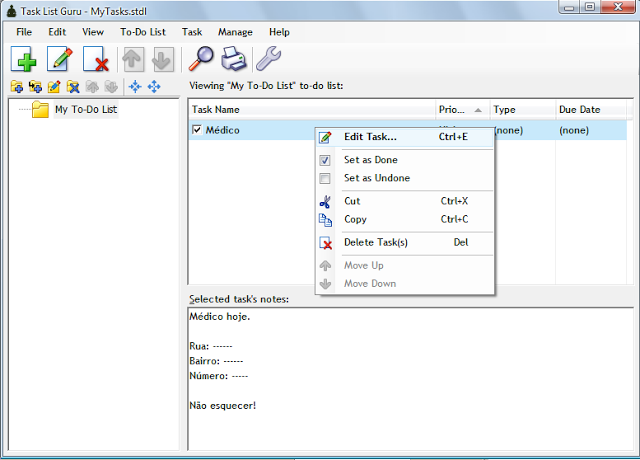
Task: Sort by the Type column header
Action: (523, 110)
